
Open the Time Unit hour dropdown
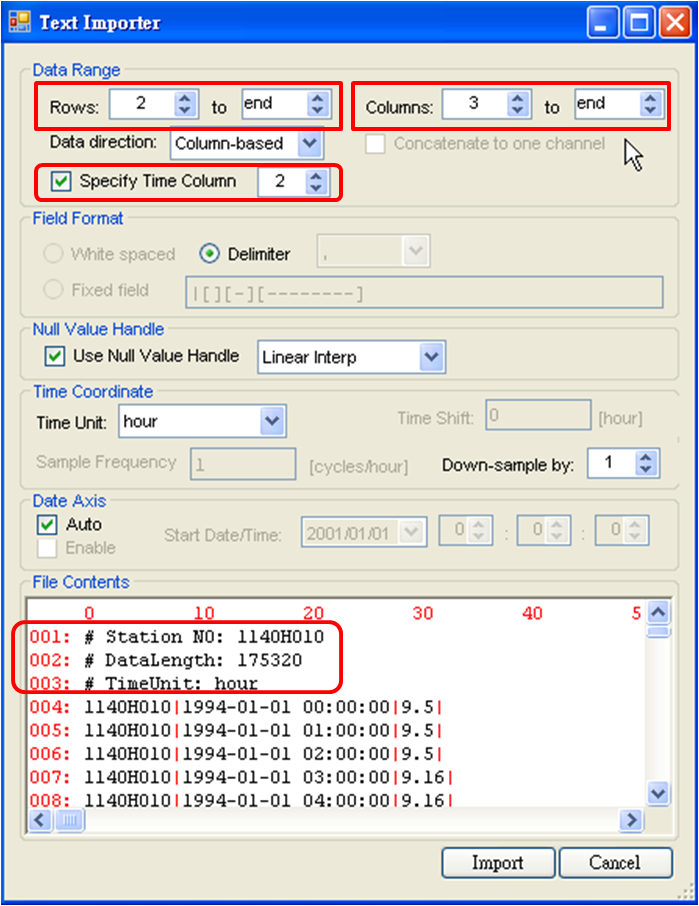(272, 421)
